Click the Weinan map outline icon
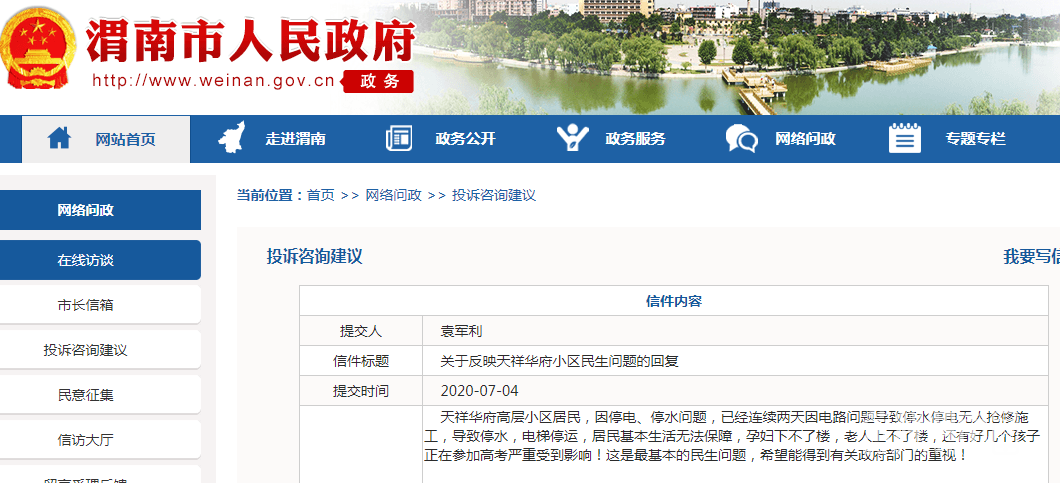 pyautogui.click(x=231, y=139)
